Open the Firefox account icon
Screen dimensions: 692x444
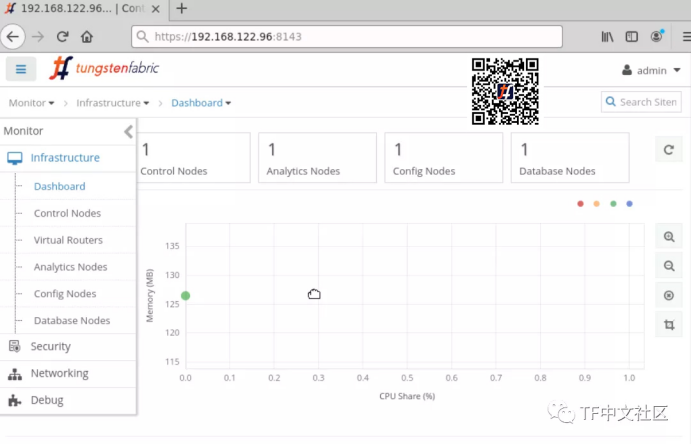pos(657,36)
